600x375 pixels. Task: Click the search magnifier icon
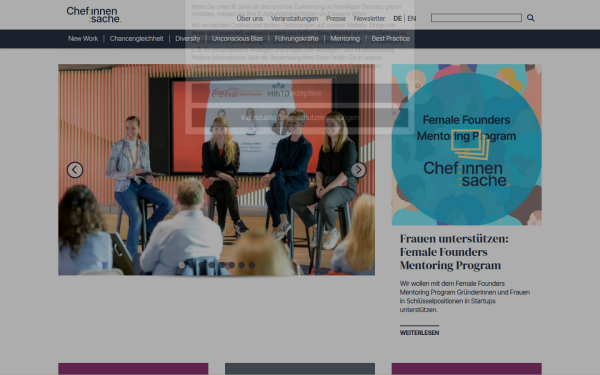coord(530,18)
